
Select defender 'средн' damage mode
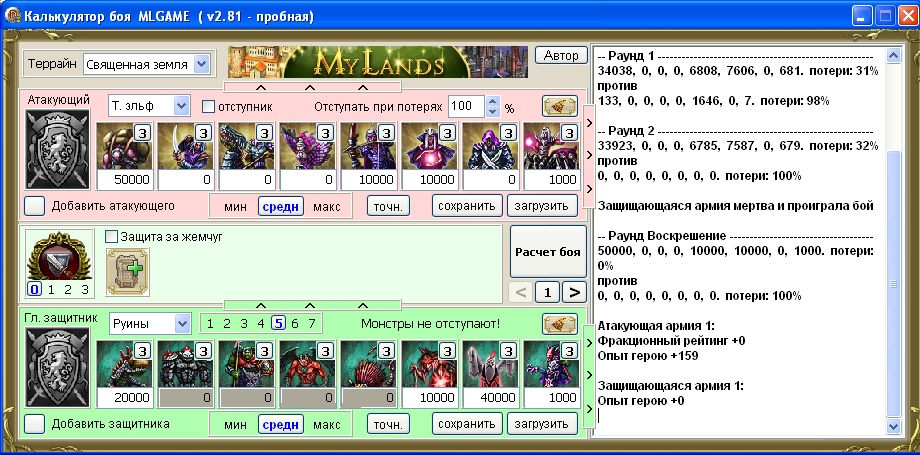(281, 424)
